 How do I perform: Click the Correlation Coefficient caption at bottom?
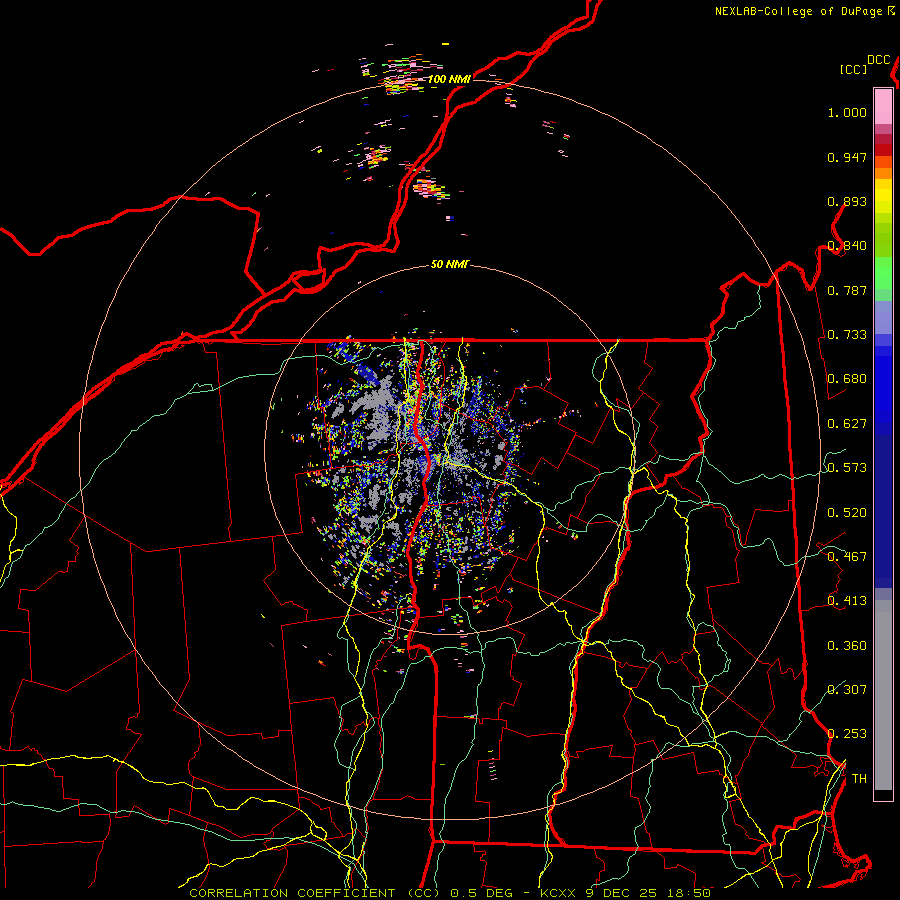[449, 893]
